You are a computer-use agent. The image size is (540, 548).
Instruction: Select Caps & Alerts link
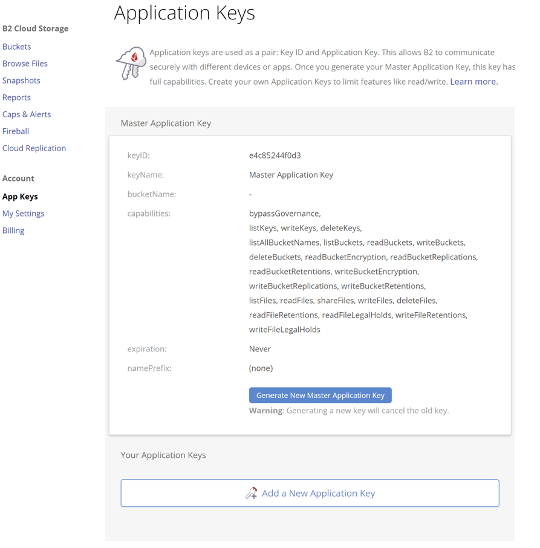coord(27,114)
